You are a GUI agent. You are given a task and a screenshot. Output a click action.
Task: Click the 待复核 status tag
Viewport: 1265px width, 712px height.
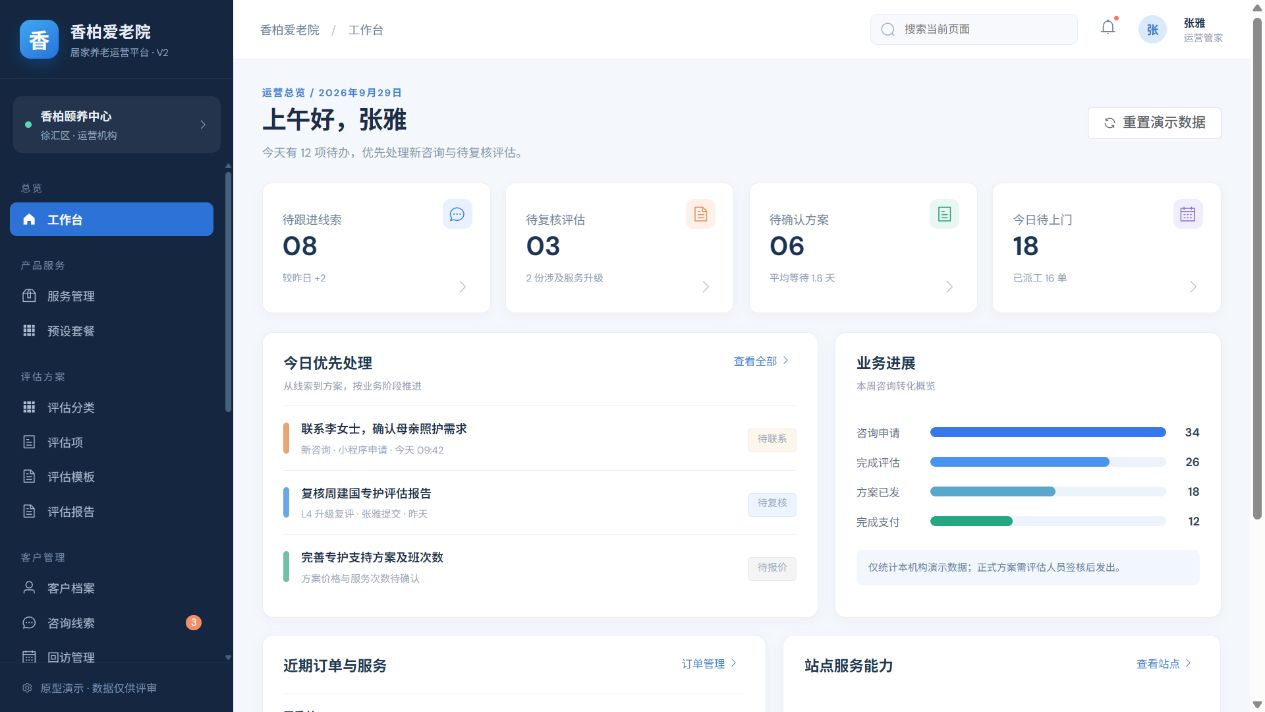click(772, 503)
